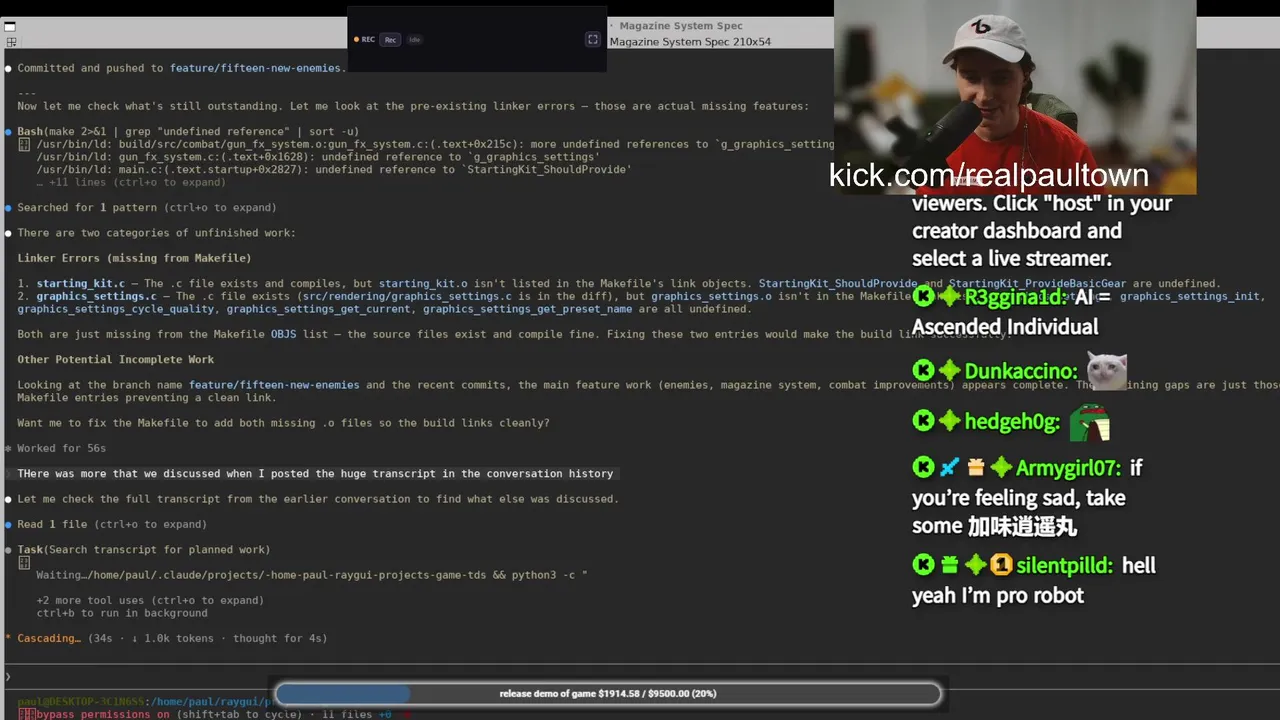
Task: Click the R3ggina1d chat username
Action: tap(1015, 297)
